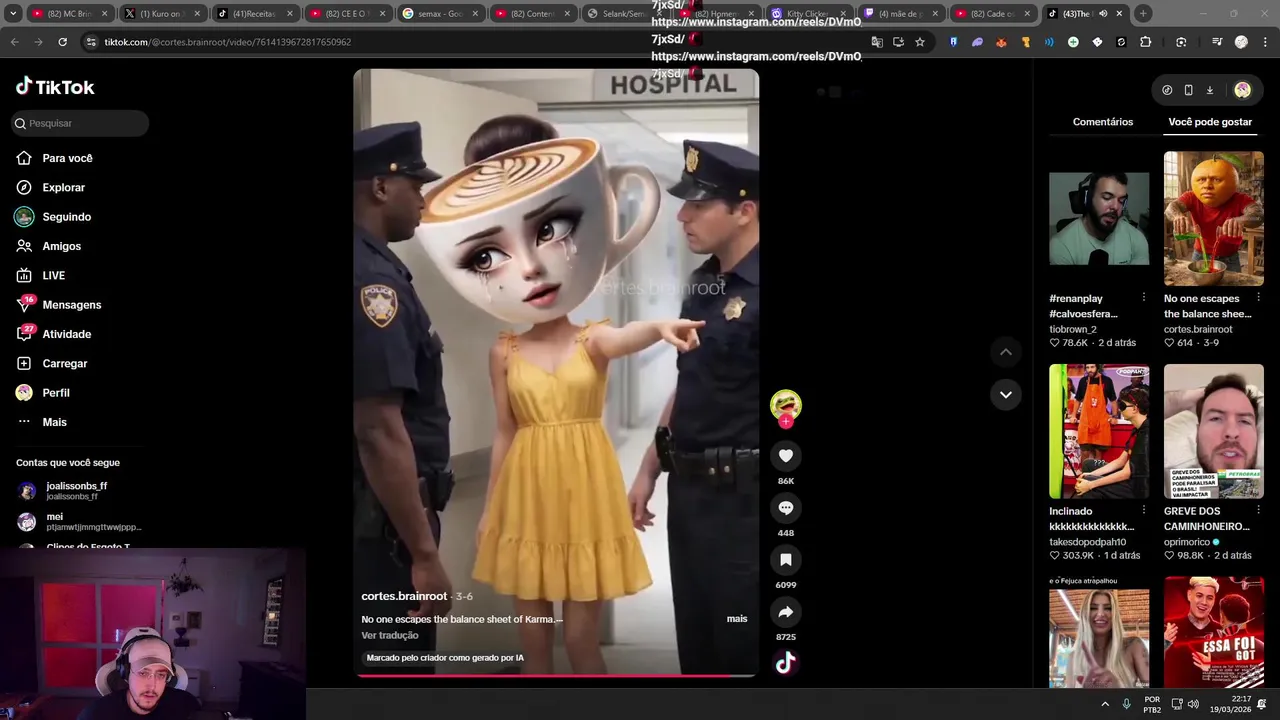The height and width of the screenshot is (720, 1280).
Task: Click the translate page icon in address bar
Action: click(877, 42)
